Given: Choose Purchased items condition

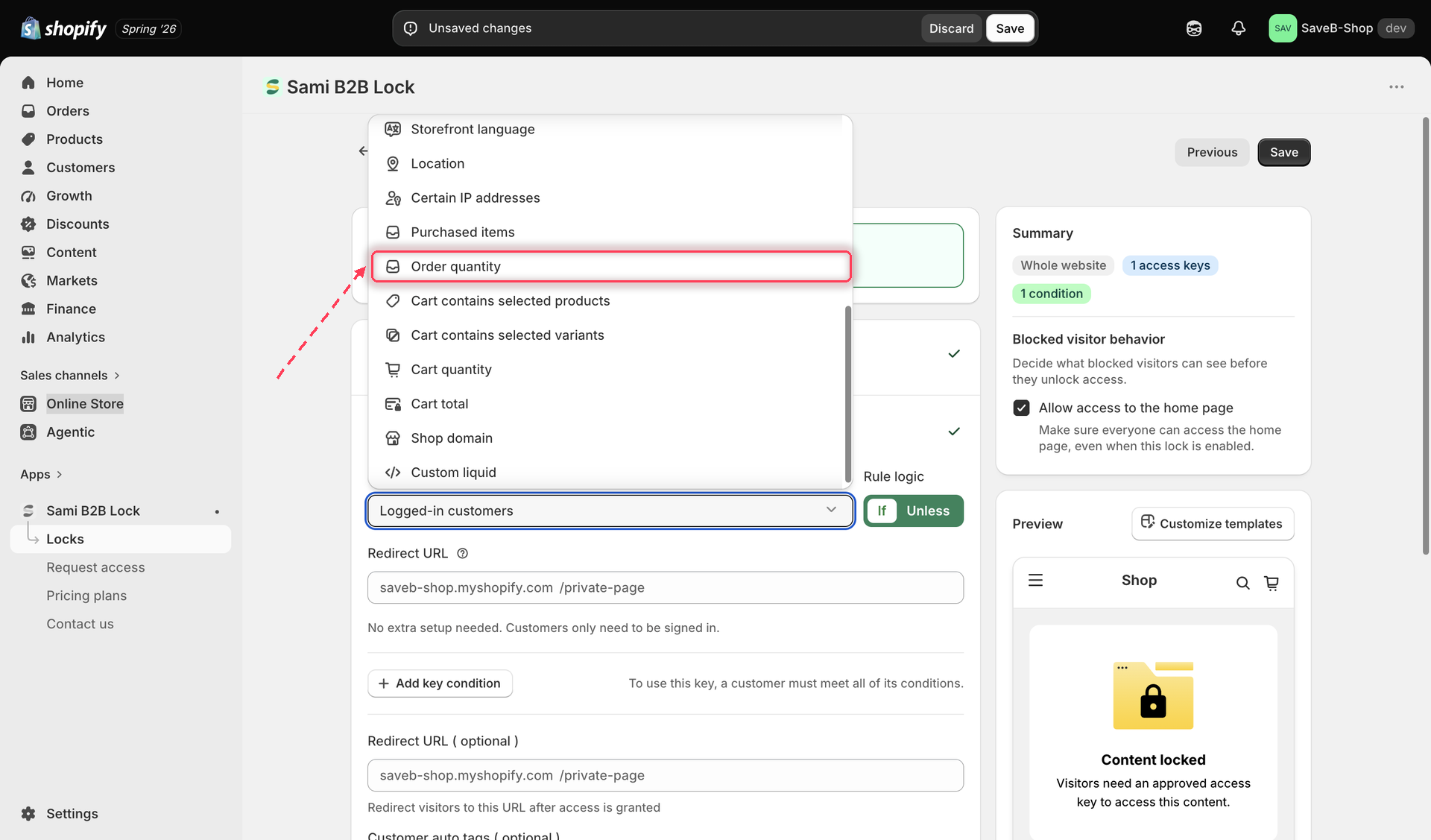Looking at the screenshot, I should pyautogui.click(x=610, y=233).
